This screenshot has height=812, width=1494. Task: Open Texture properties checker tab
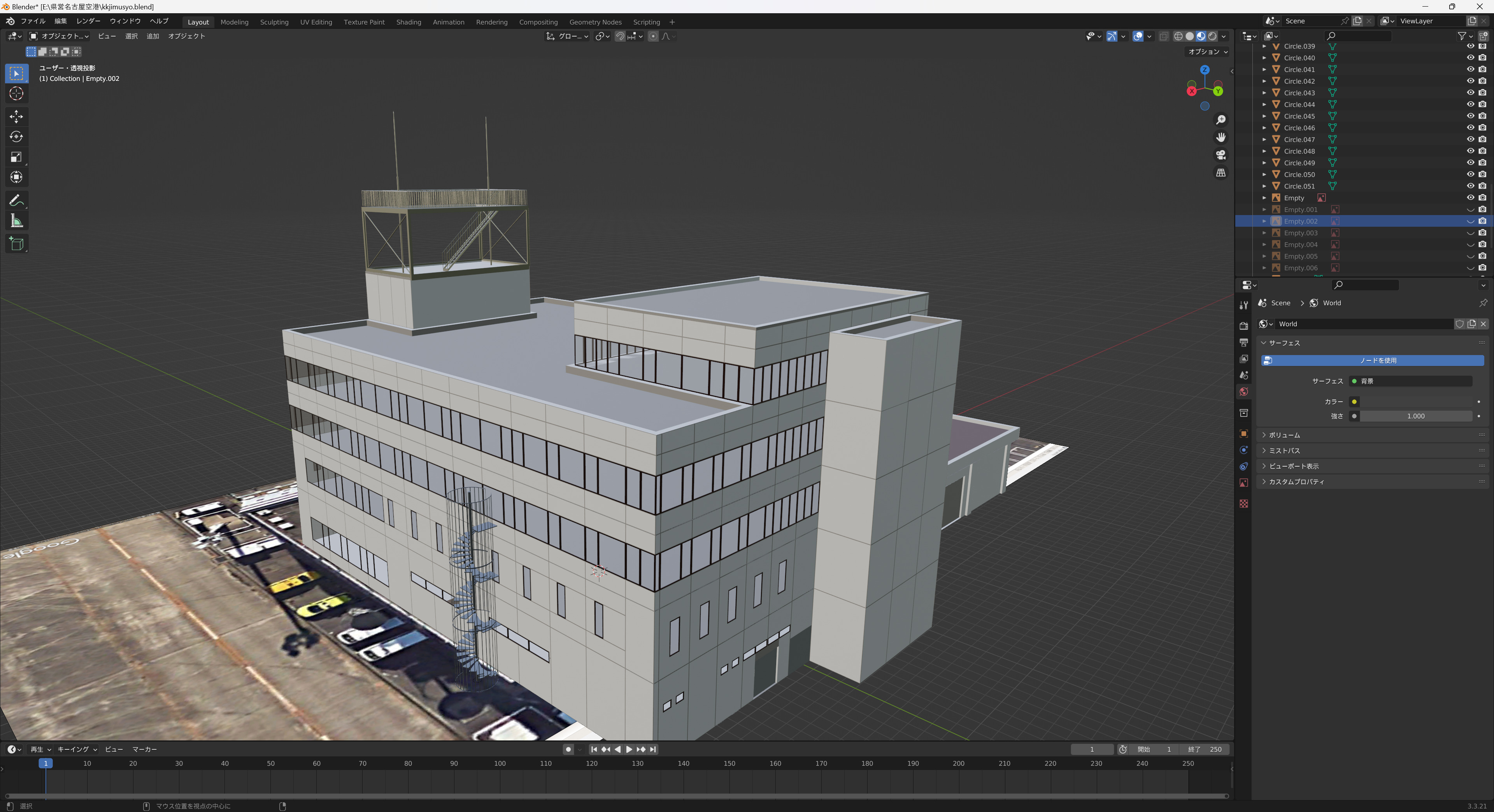coord(1243,504)
